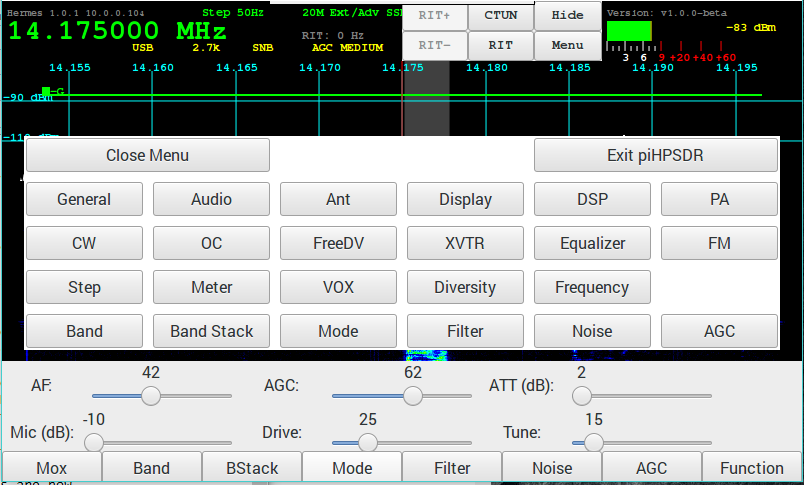Click the 2.7k filter width indicator
804x485 pixels.
[206, 48]
